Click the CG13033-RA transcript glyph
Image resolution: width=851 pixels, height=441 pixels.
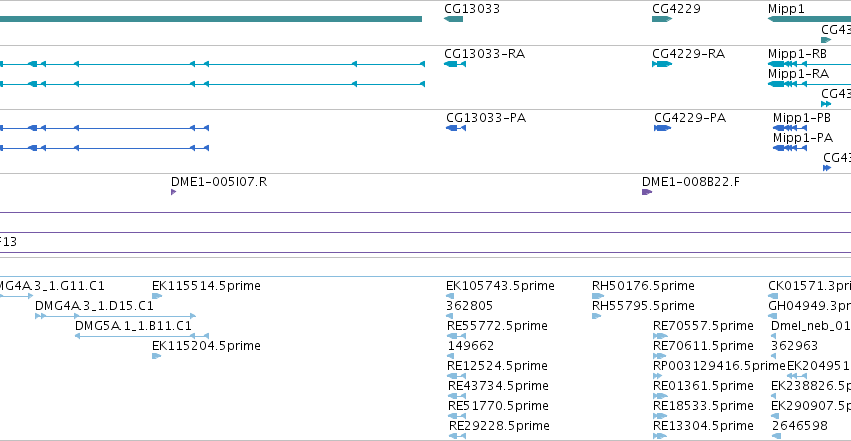pyautogui.click(x=455, y=64)
